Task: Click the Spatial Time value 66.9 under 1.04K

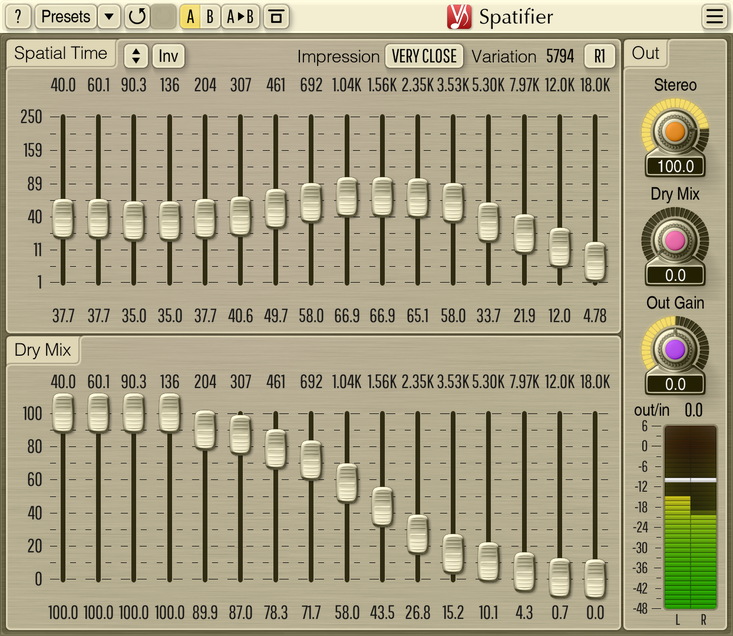Action: (347, 316)
